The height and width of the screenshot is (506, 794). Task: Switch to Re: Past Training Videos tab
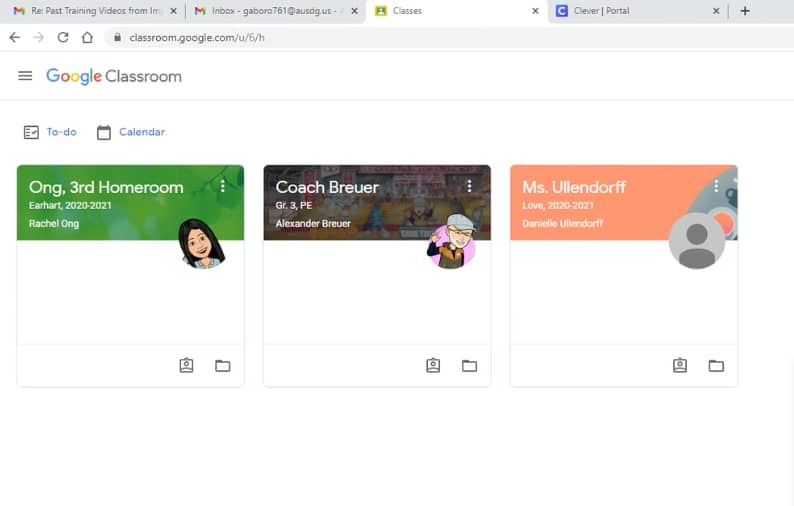tap(94, 11)
